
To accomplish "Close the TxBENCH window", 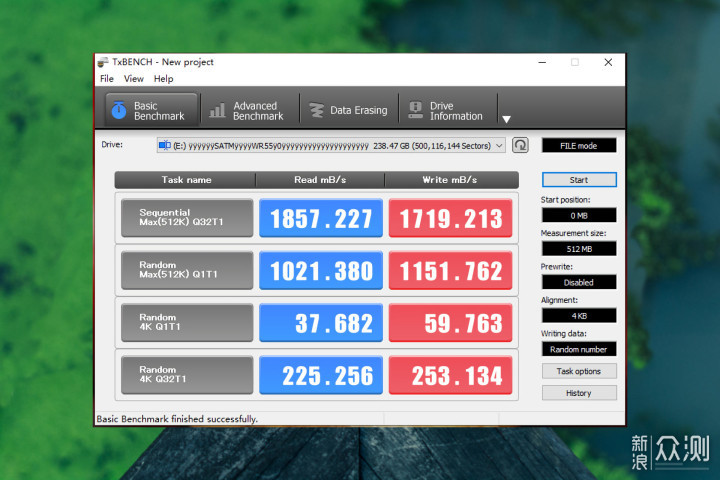I will (x=608, y=62).
